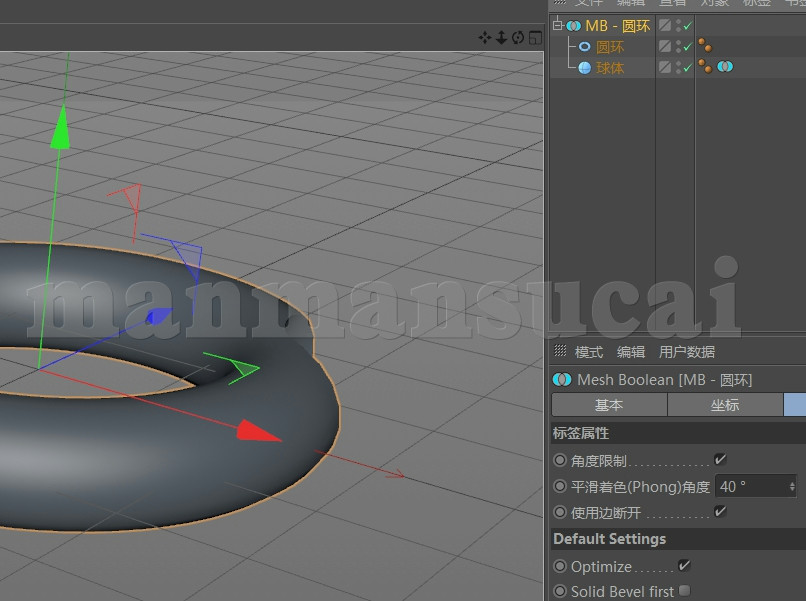Click the zoom camera icon above the viewport
The image size is (806, 601).
pos(501,37)
